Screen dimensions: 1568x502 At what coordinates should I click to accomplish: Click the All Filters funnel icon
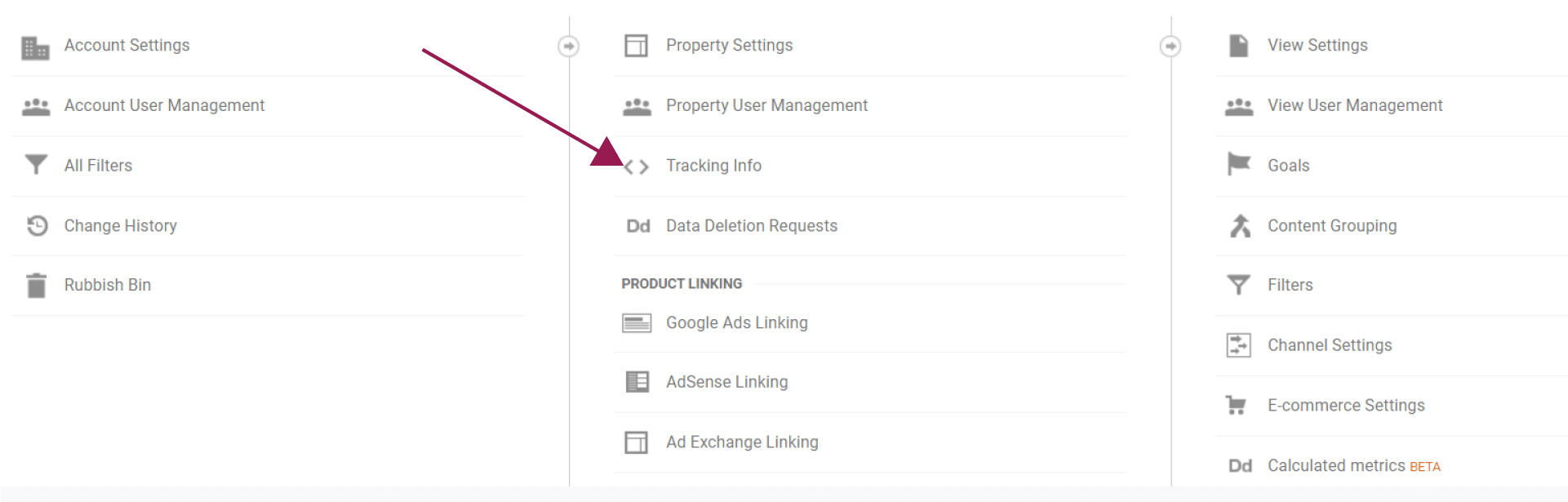36,165
